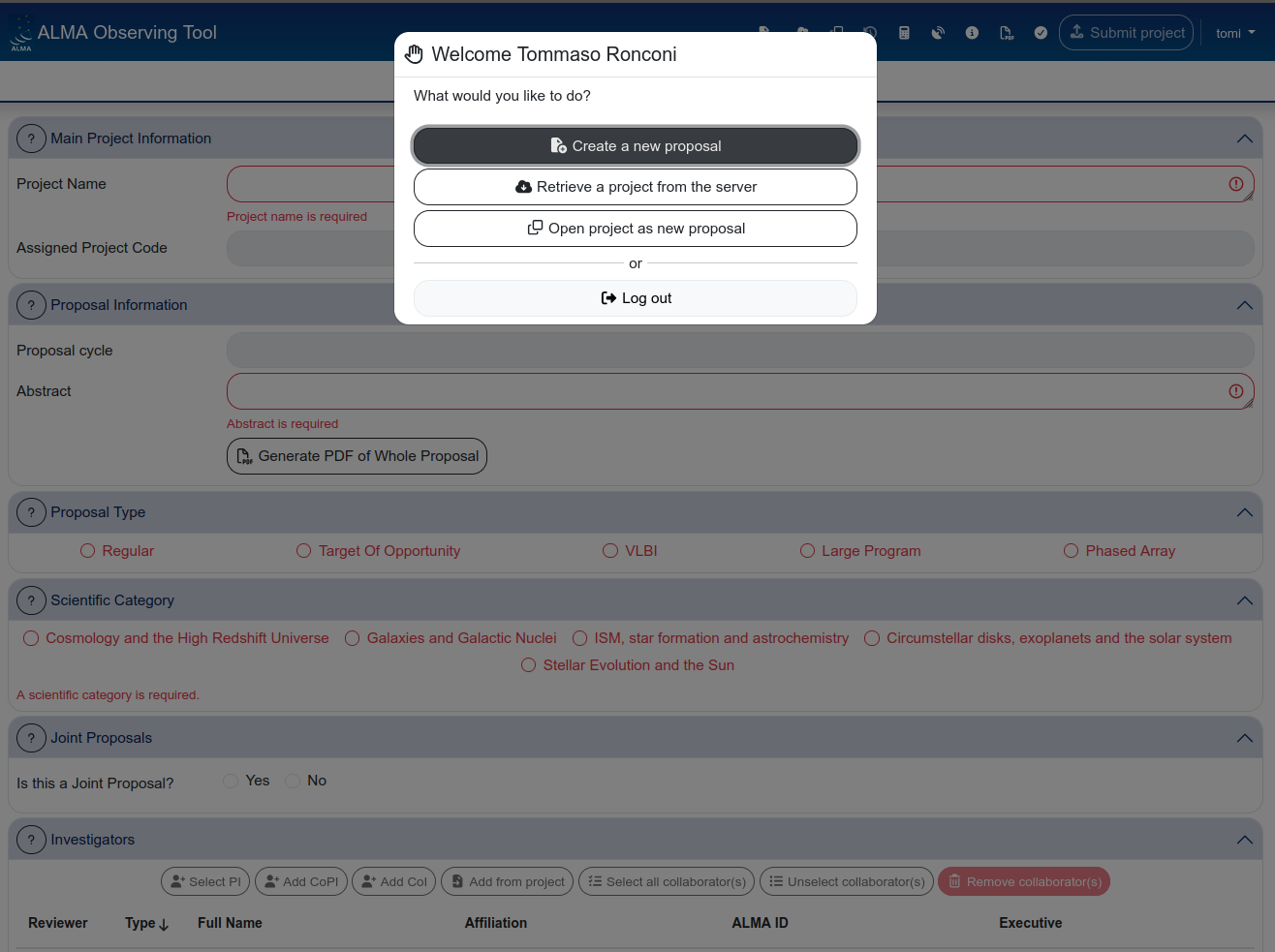Collapse the Scientific Category section

point(1244,600)
